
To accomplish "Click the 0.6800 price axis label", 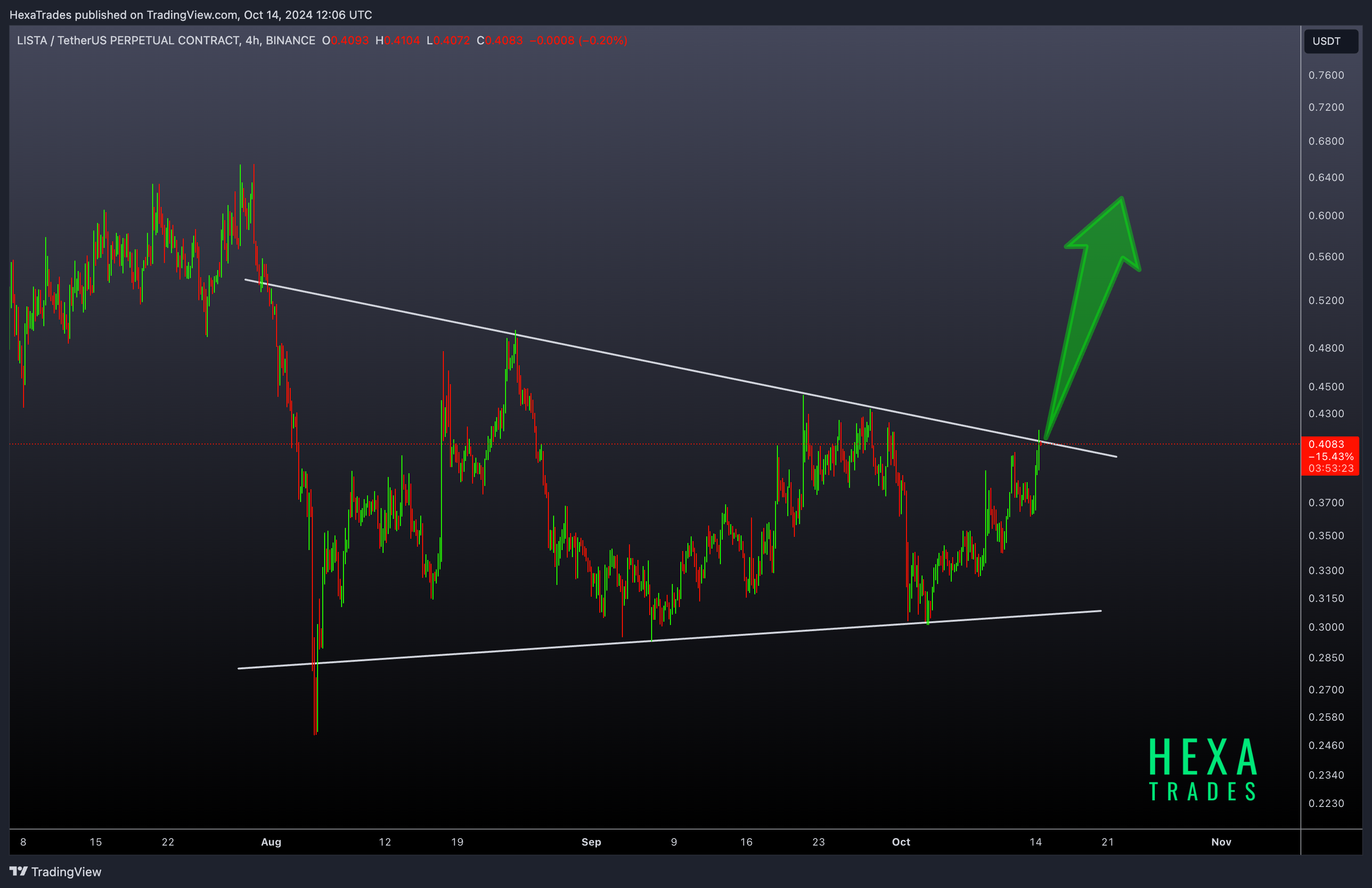I will click(x=1326, y=141).
